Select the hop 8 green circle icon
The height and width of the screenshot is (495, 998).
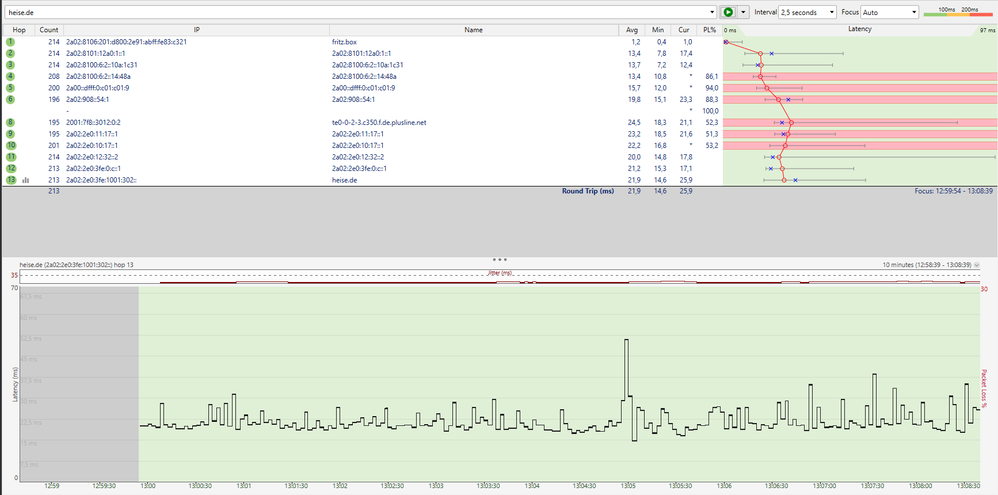click(11, 122)
